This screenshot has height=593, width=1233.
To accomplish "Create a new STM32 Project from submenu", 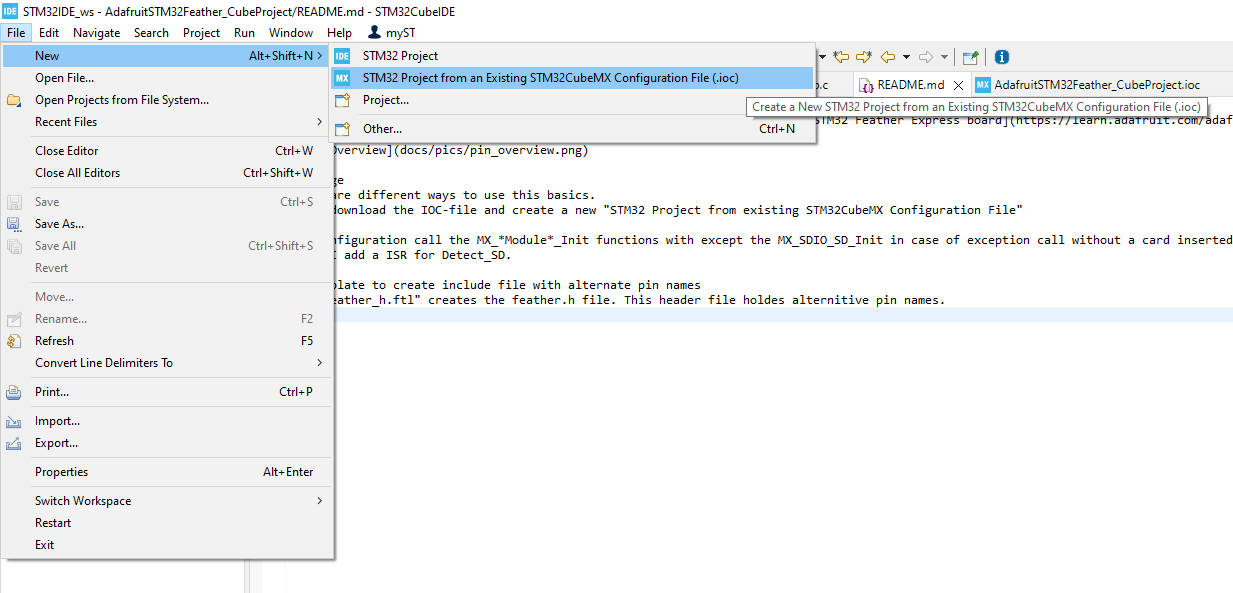I will click(x=573, y=56).
